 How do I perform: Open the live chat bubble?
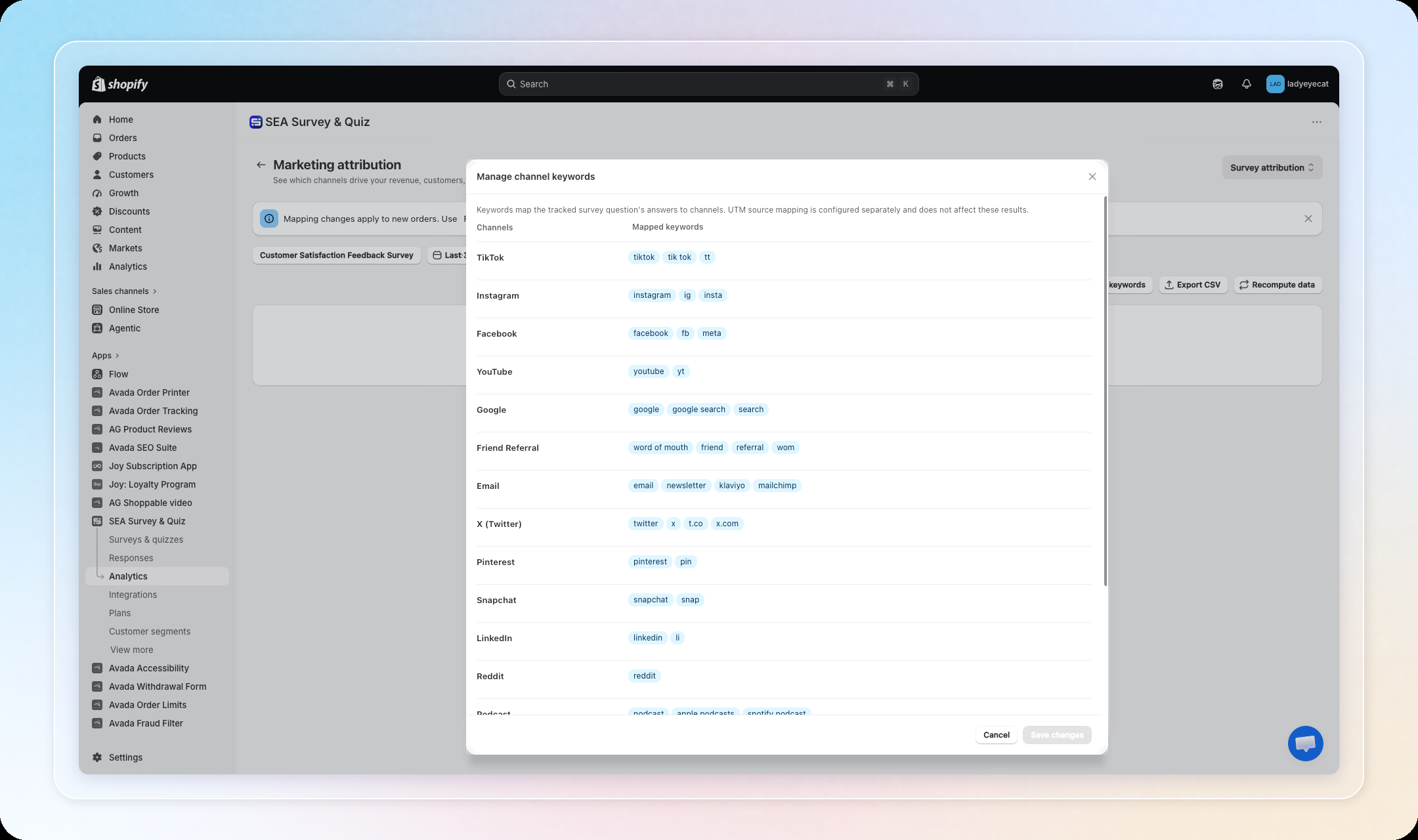[1305, 744]
